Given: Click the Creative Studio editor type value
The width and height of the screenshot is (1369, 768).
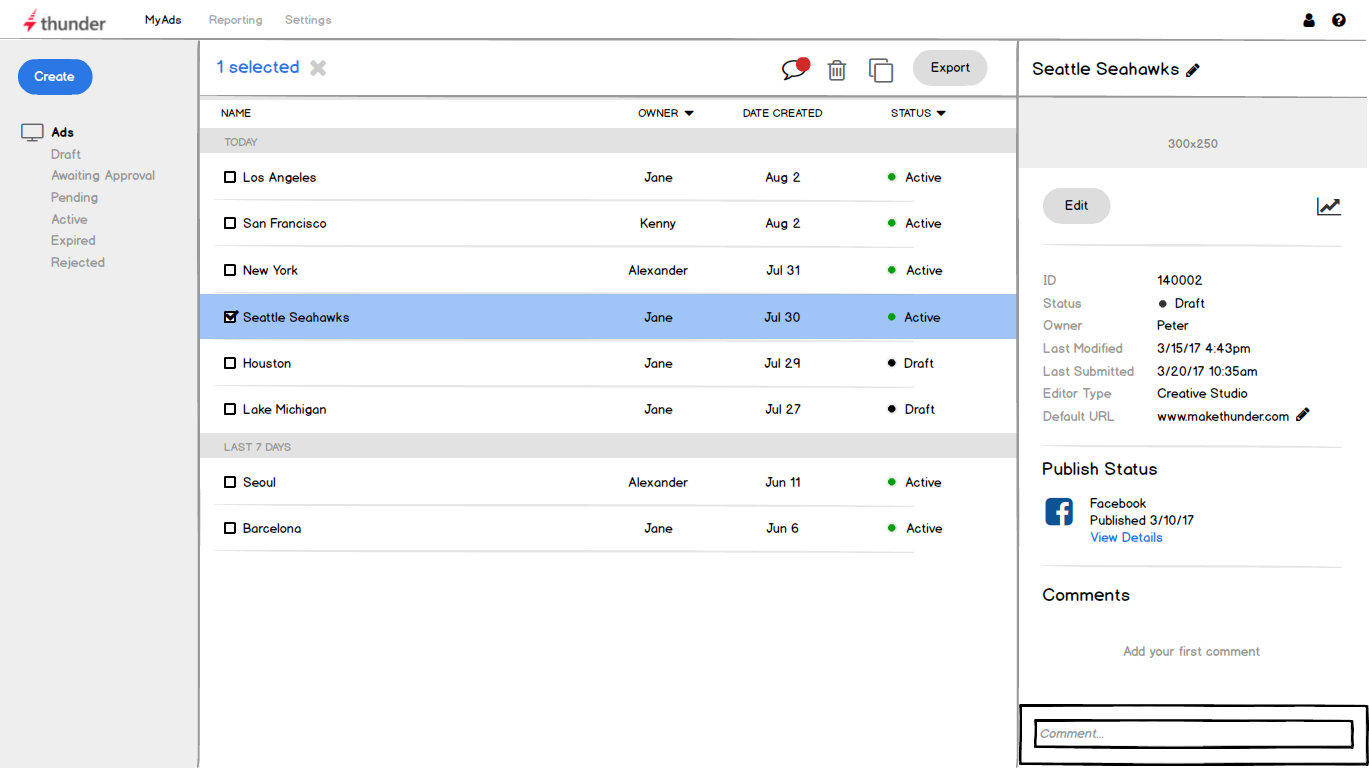Looking at the screenshot, I should pyautogui.click(x=1202, y=394).
